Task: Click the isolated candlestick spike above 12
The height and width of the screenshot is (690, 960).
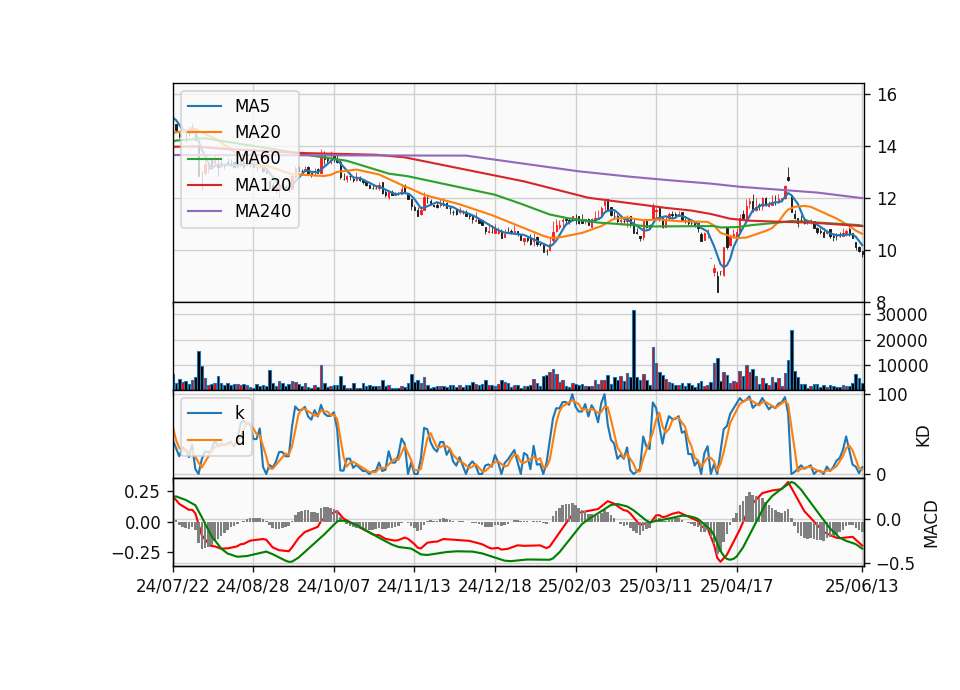Action: (x=789, y=174)
